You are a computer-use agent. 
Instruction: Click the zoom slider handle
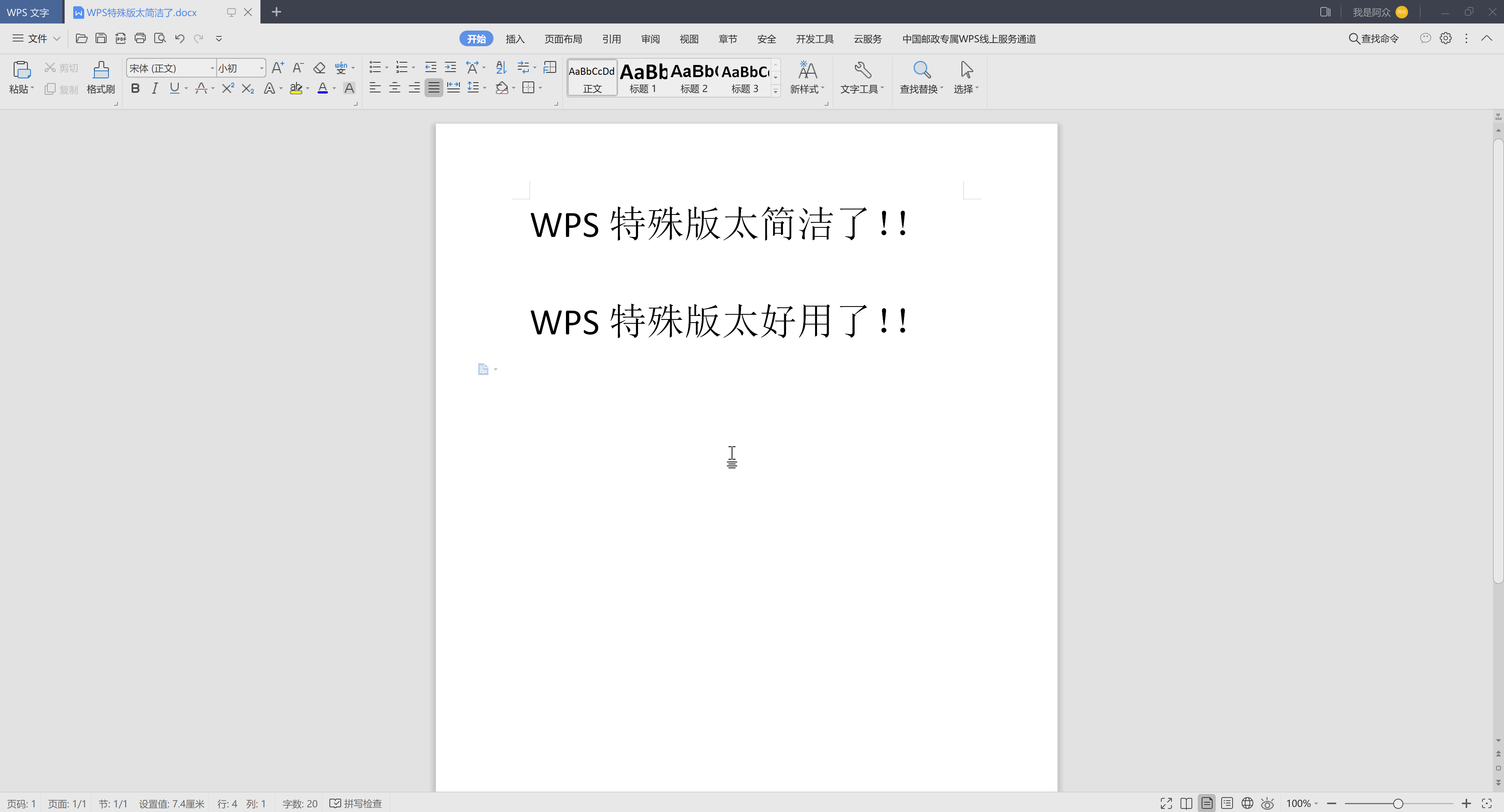click(x=1398, y=803)
